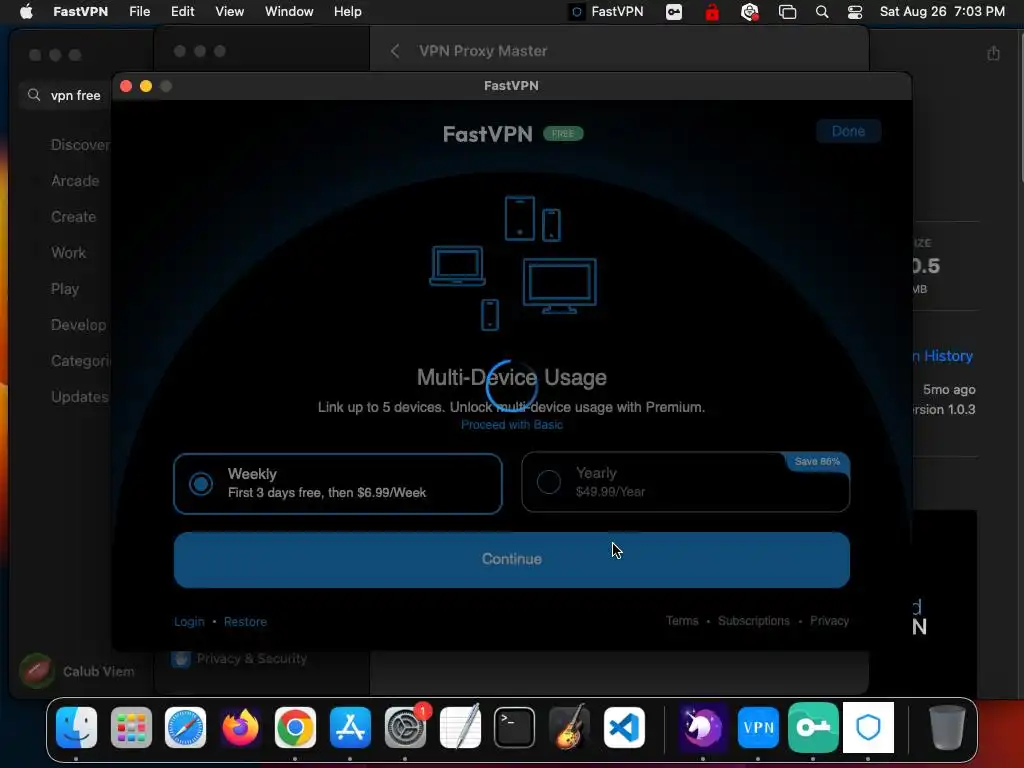
Task: Click the account name at App Store sidebar bottom
Action: point(99,671)
